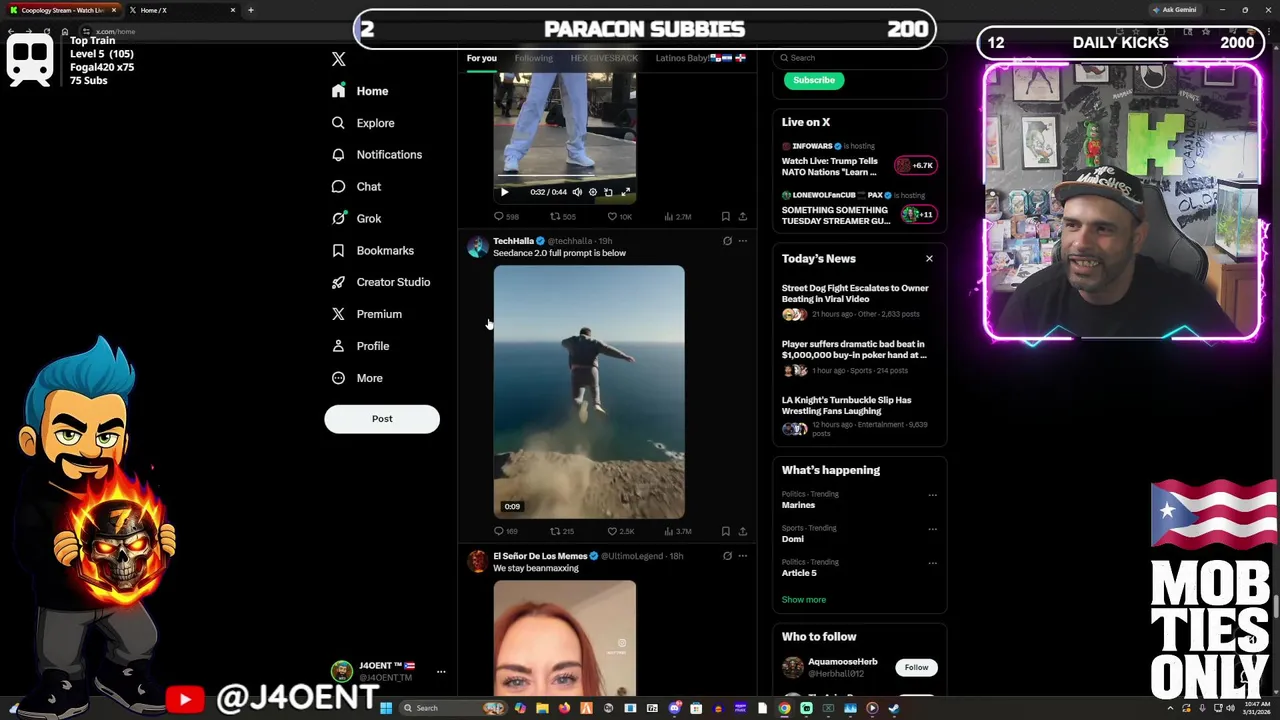
Task: Open the Windows Start menu
Action: [x=385, y=708]
